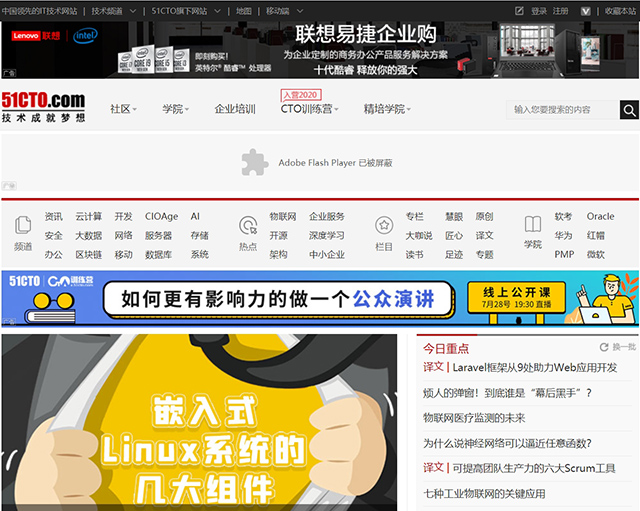Click inside the search input field
The image size is (640, 511).
563,110
